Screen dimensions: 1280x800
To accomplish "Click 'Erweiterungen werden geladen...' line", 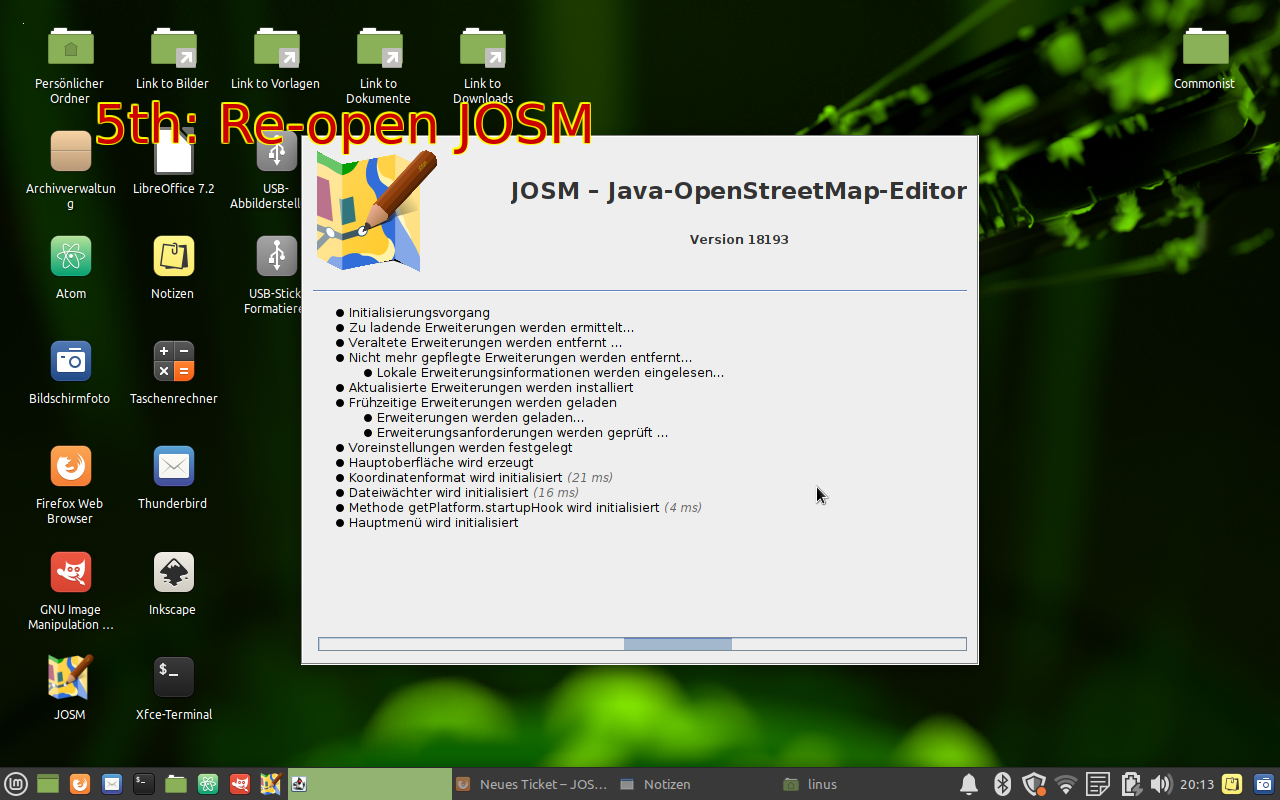I will 480,418.
